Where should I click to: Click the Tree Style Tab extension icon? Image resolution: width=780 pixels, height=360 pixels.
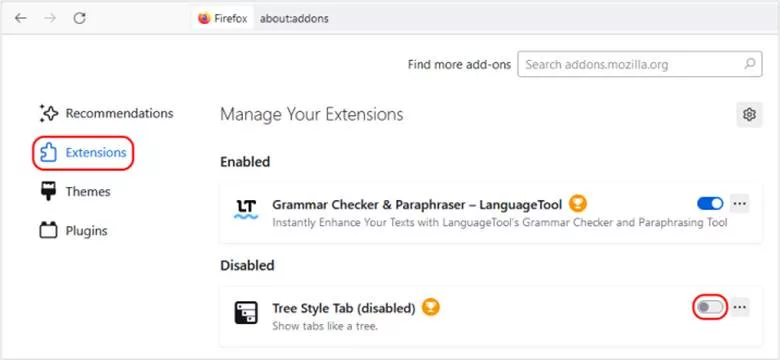click(246, 313)
